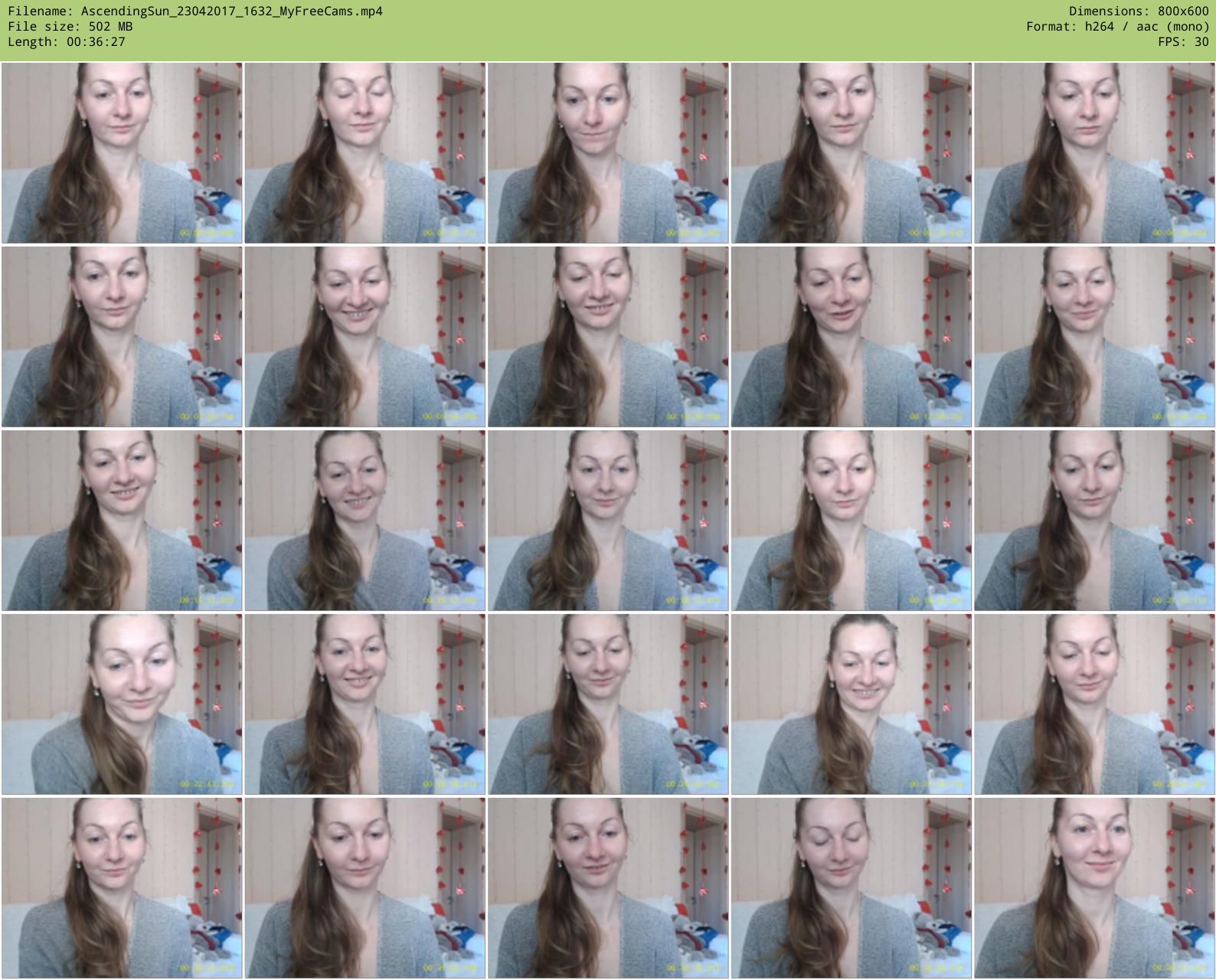The width and height of the screenshot is (1216, 980).
Task: Select the middle thumbnail of the bottom row
Action: (608, 888)
